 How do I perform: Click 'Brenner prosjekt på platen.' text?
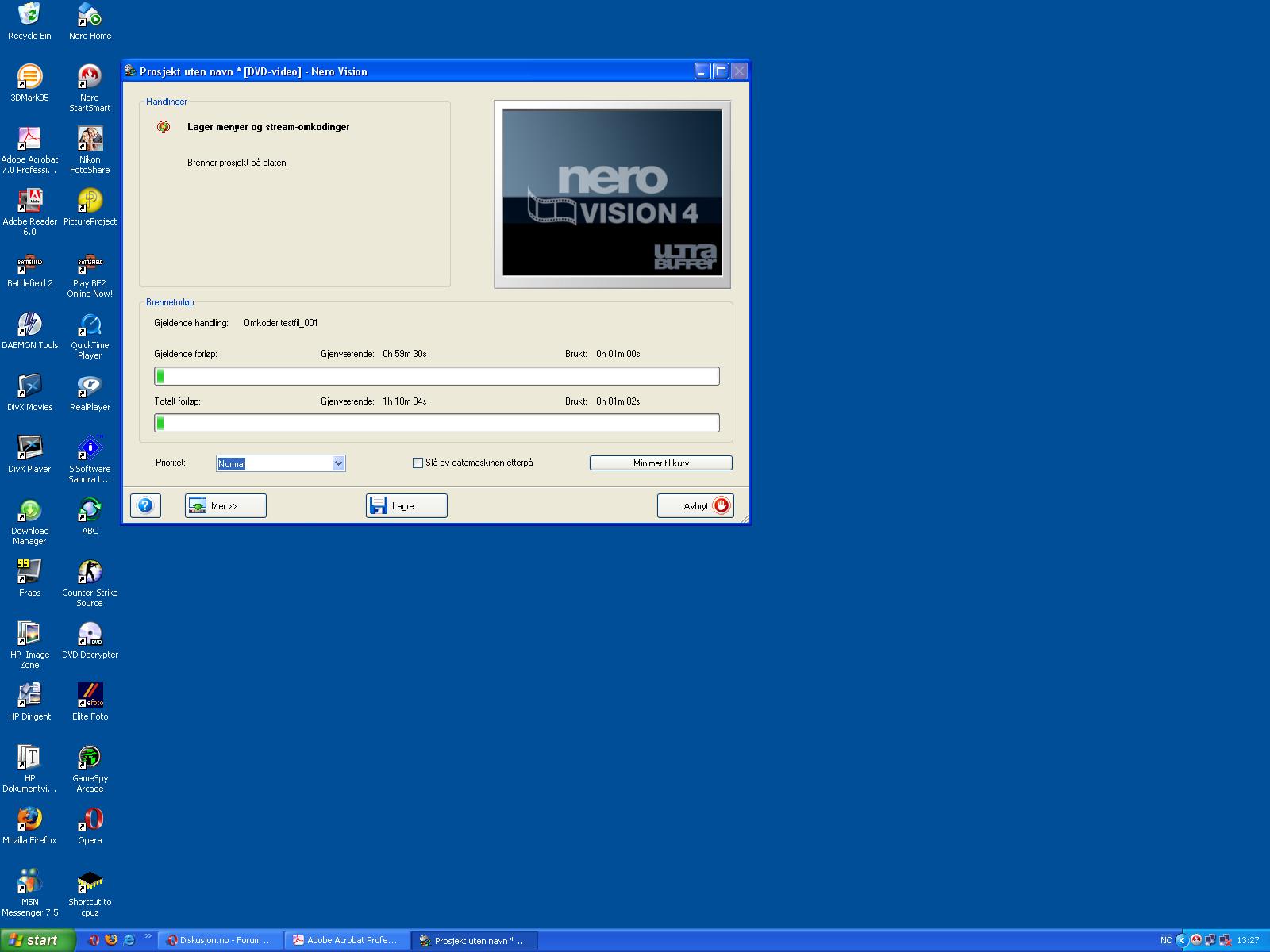tap(237, 163)
